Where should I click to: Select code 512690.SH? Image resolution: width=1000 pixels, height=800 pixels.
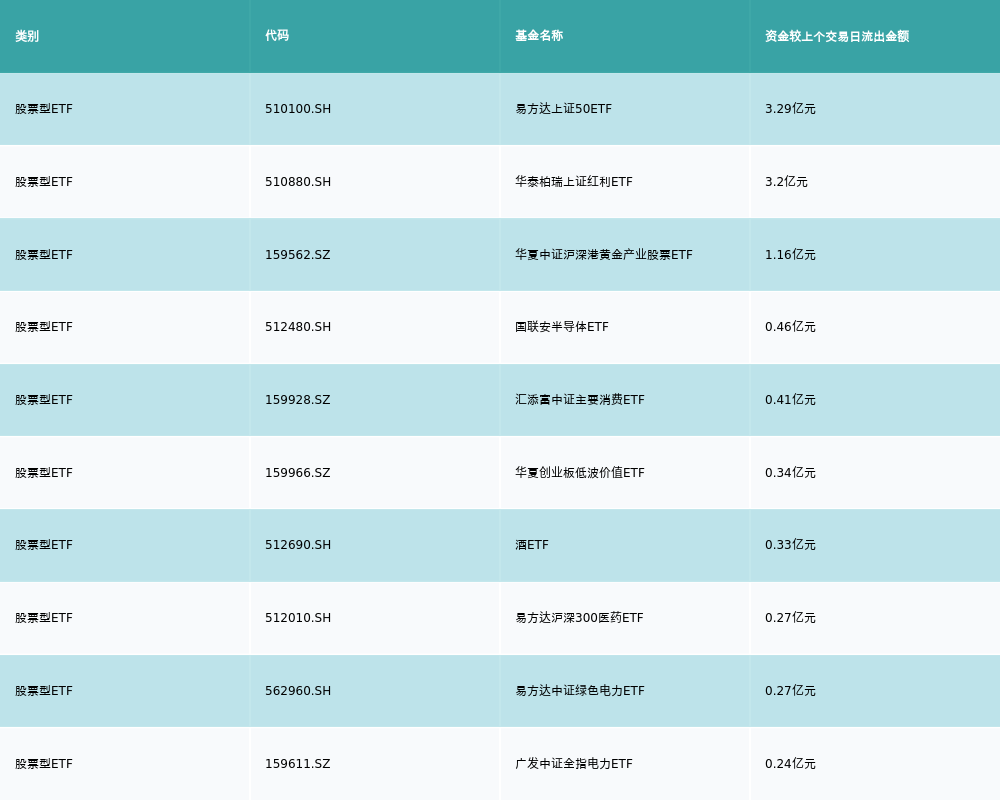point(298,545)
